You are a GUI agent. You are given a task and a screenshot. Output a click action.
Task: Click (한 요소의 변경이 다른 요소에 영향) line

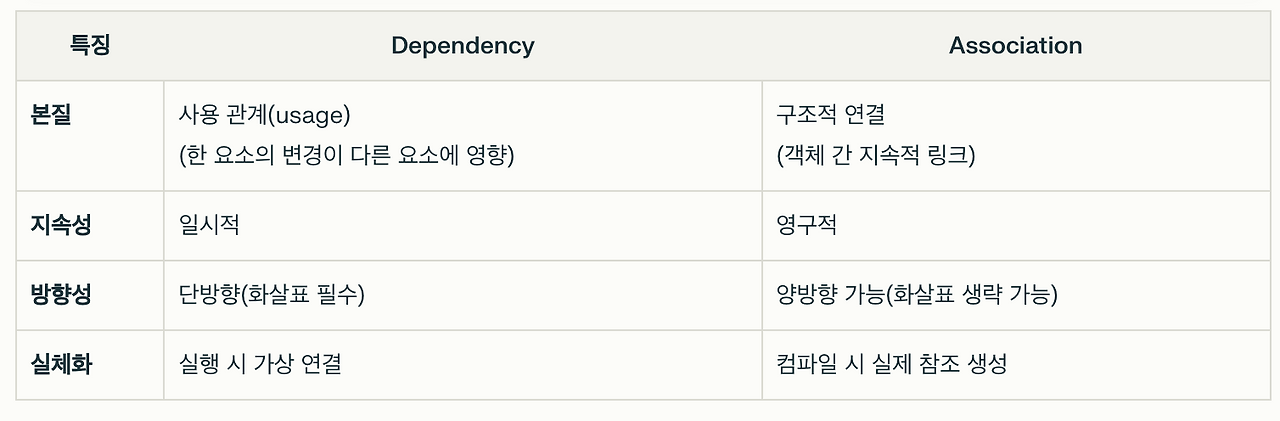click(345, 157)
